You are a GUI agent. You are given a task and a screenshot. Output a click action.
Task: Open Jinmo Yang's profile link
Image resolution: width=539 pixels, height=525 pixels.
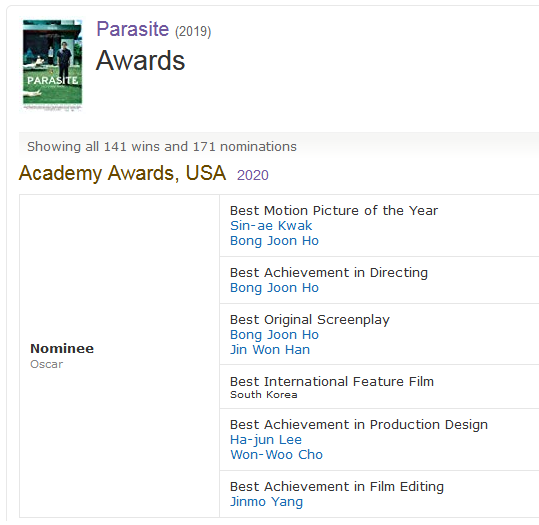(266, 502)
